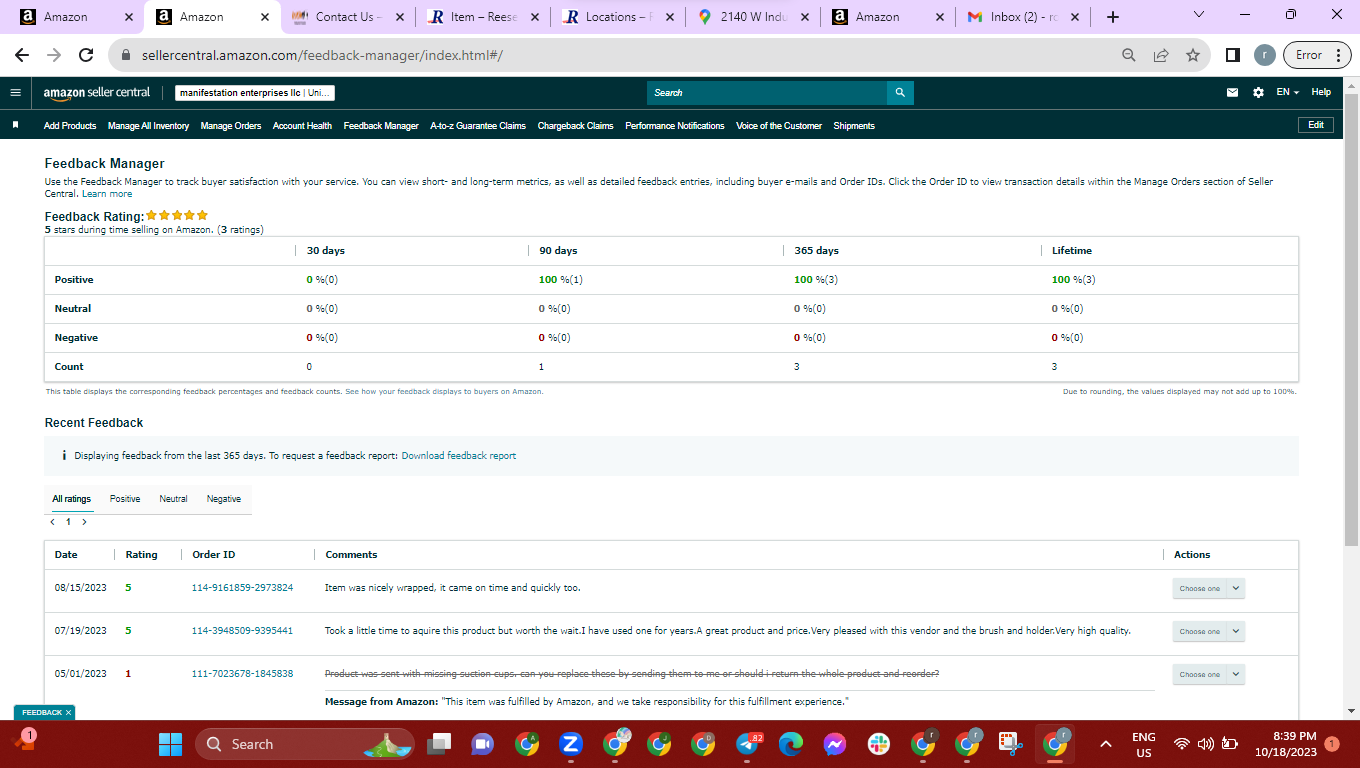Open the Chrome side panel icon
Image resolution: width=1360 pixels, height=768 pixels.
coord(1233,55)
